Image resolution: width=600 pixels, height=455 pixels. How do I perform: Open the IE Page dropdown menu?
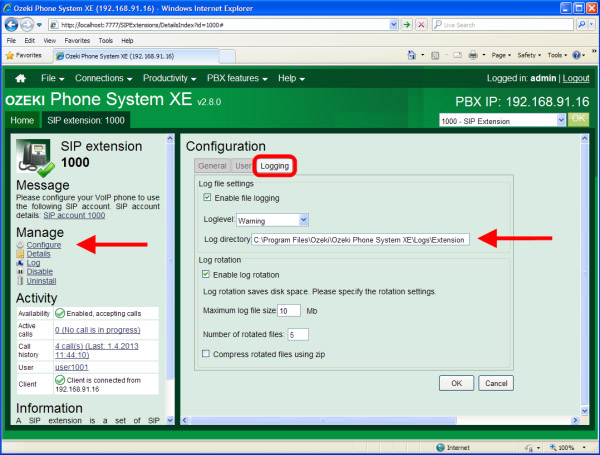pos(501,55)
